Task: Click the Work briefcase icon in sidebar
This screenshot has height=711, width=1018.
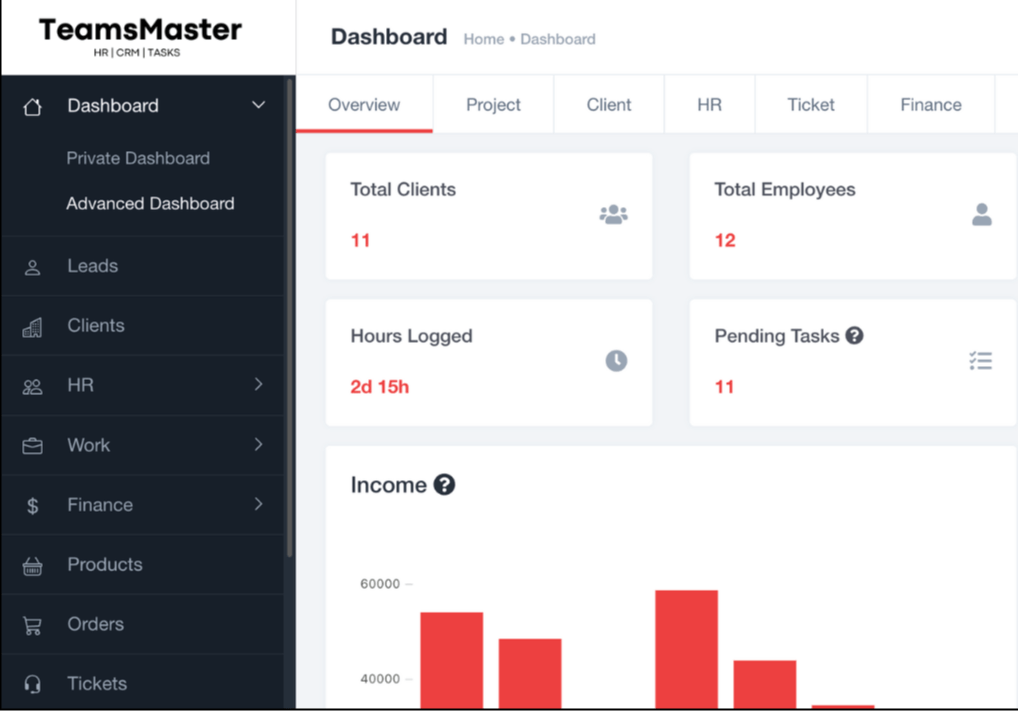Action: coord(32,446)
